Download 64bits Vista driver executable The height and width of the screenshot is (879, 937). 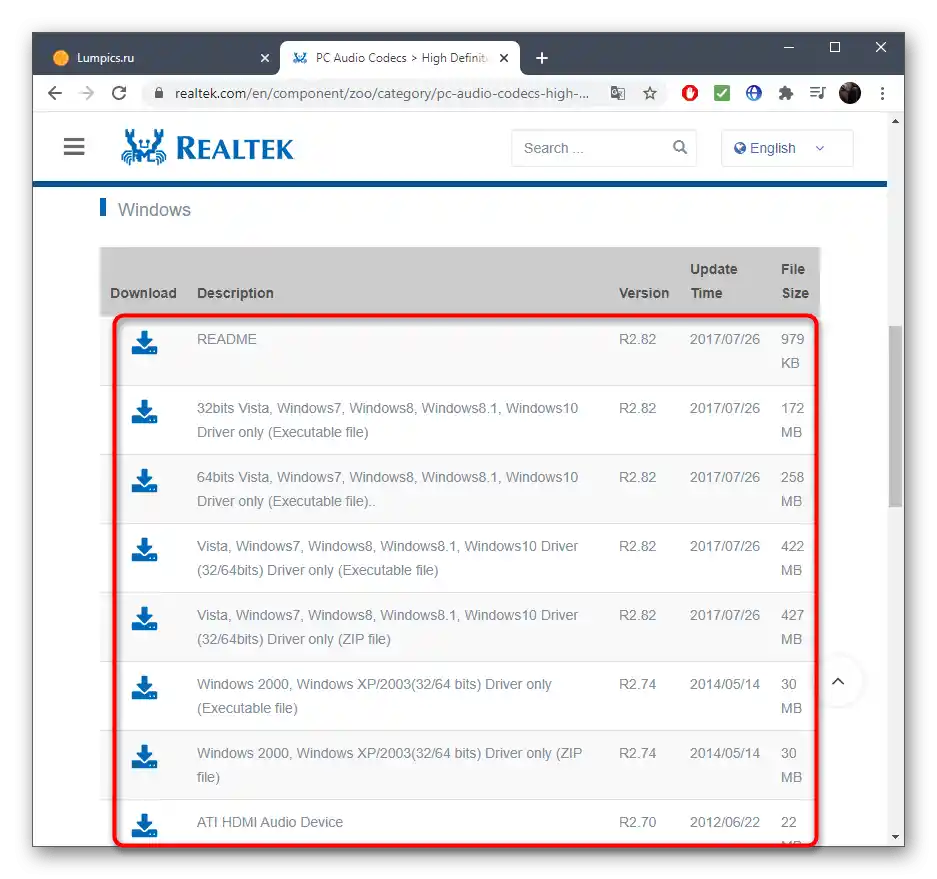coord(144,481)
